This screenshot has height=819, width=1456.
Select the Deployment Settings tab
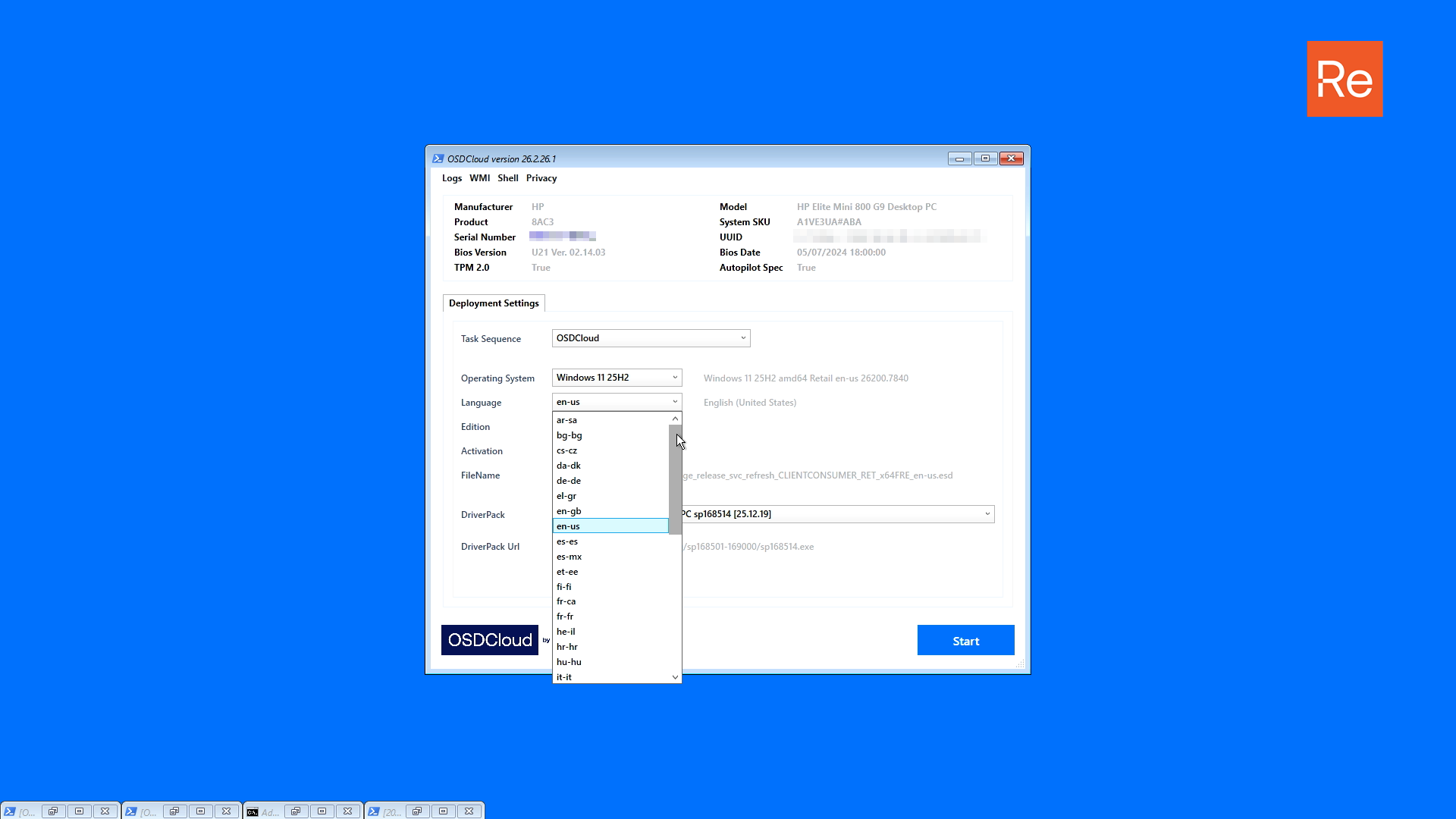pyautogui.click(x=494, y=303)
